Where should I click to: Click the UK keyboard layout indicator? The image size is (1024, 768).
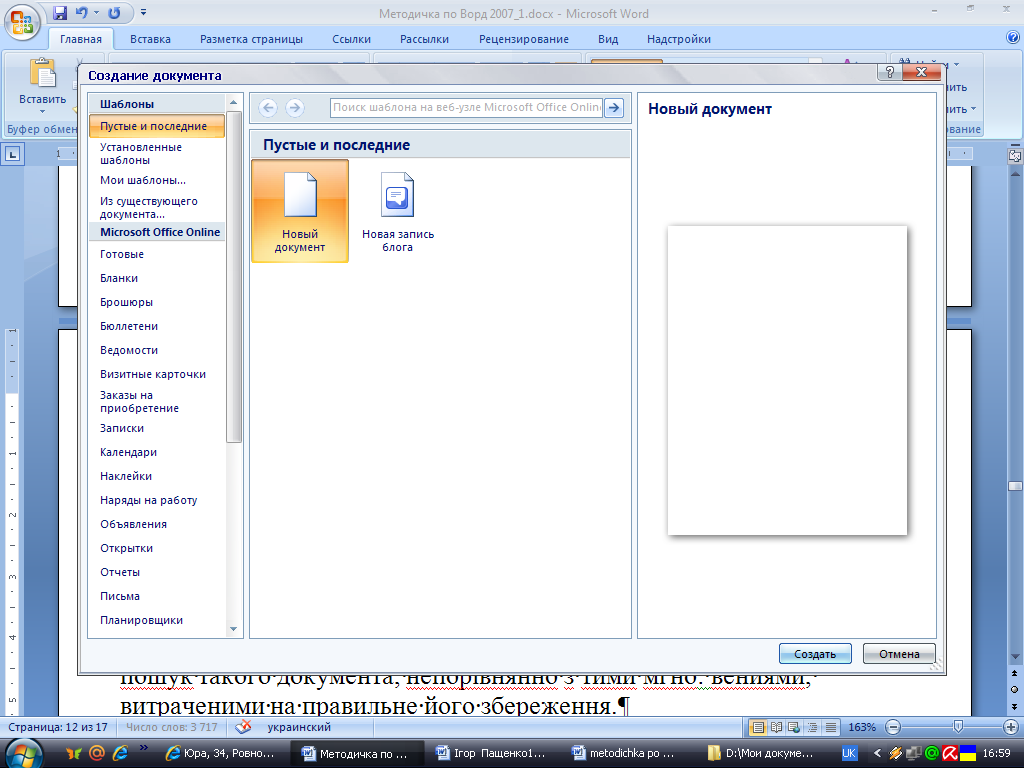848,753
